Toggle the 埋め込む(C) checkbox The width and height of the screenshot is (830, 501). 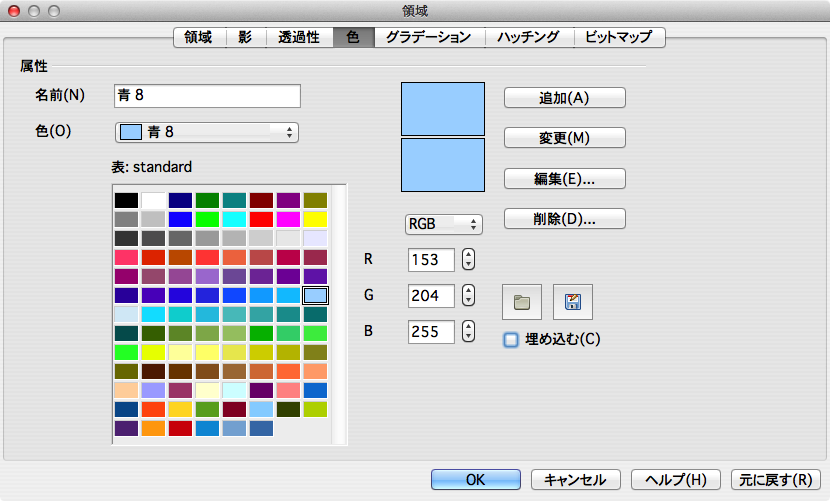click(x=511, y=339)
